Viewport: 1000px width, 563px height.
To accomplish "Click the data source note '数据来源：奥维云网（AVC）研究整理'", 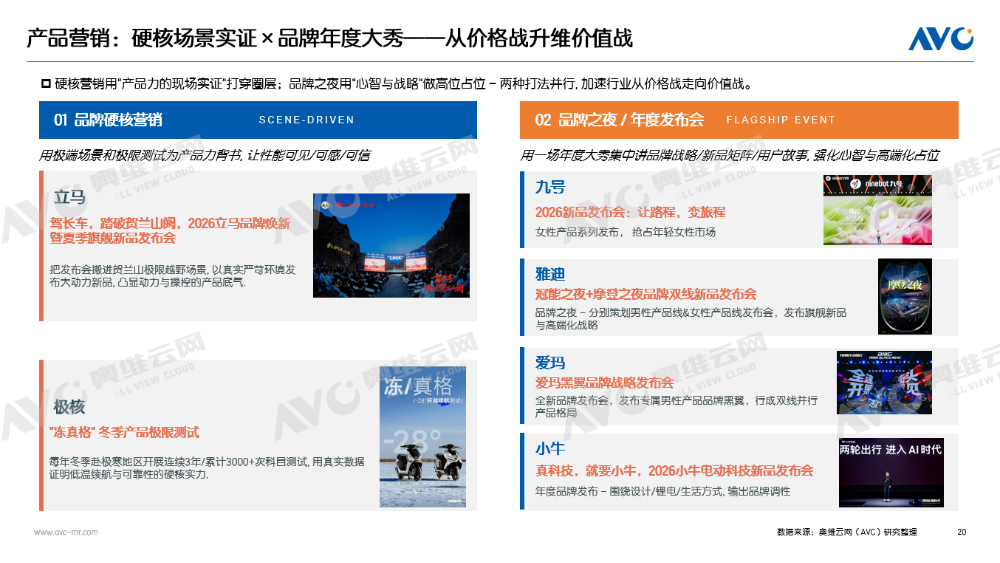I will click(847, 532).
